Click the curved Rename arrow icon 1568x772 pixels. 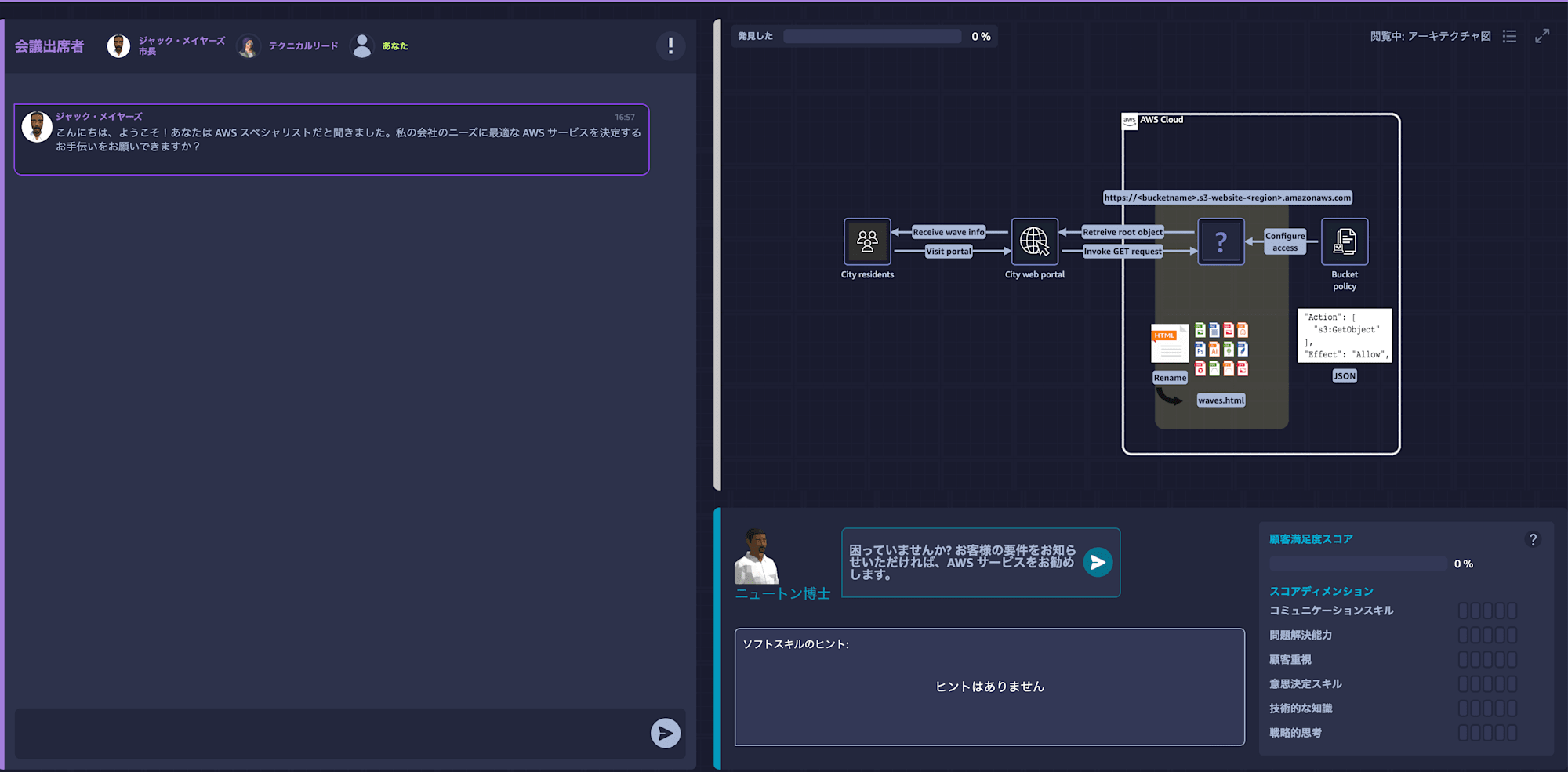(1169, 397)
